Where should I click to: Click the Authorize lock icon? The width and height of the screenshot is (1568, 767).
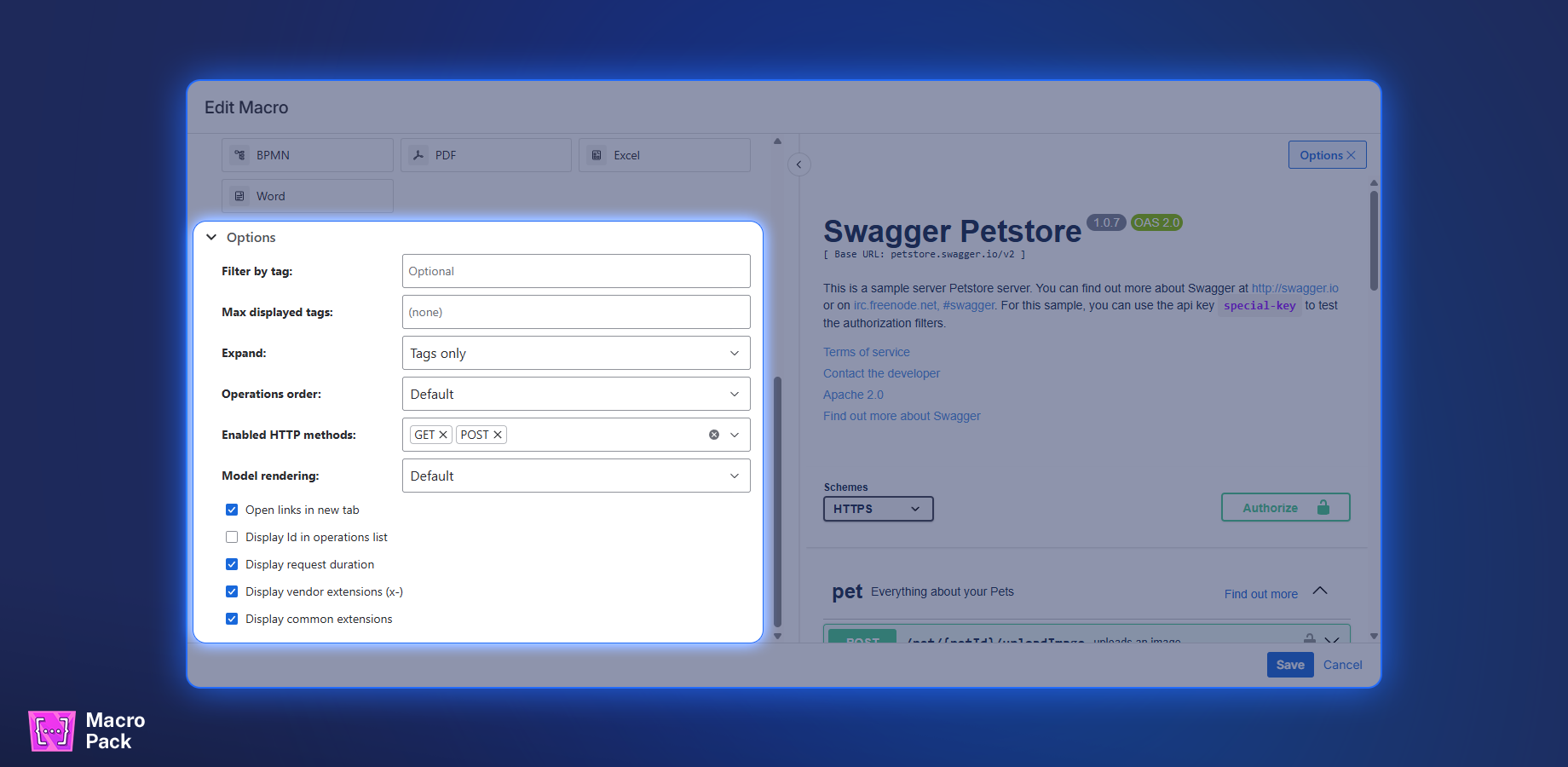pyautogui.click(x=1323, y=507)
